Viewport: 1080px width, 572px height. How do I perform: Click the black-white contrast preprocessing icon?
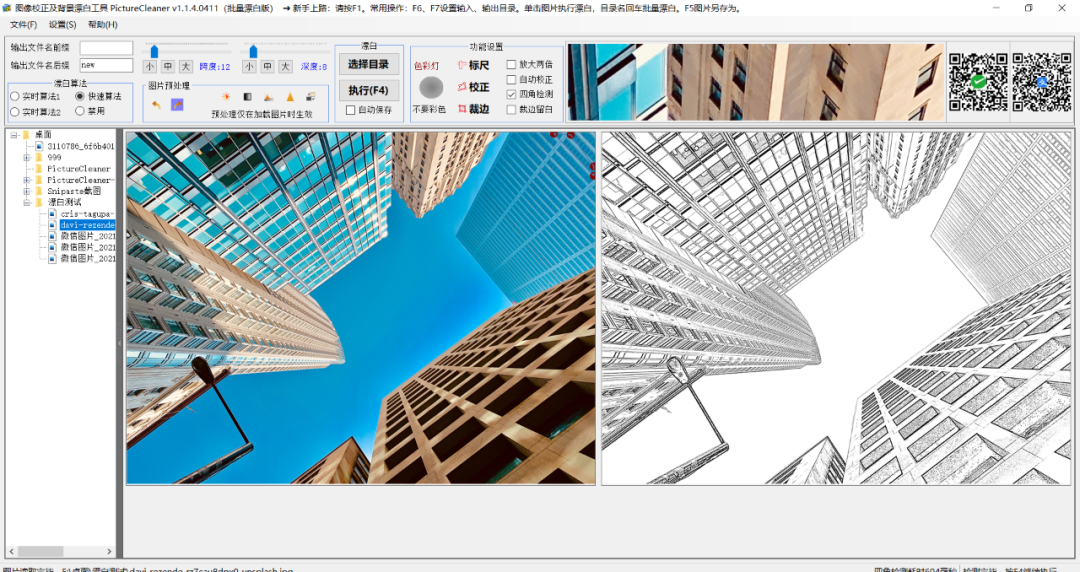[x=247, y=97]
